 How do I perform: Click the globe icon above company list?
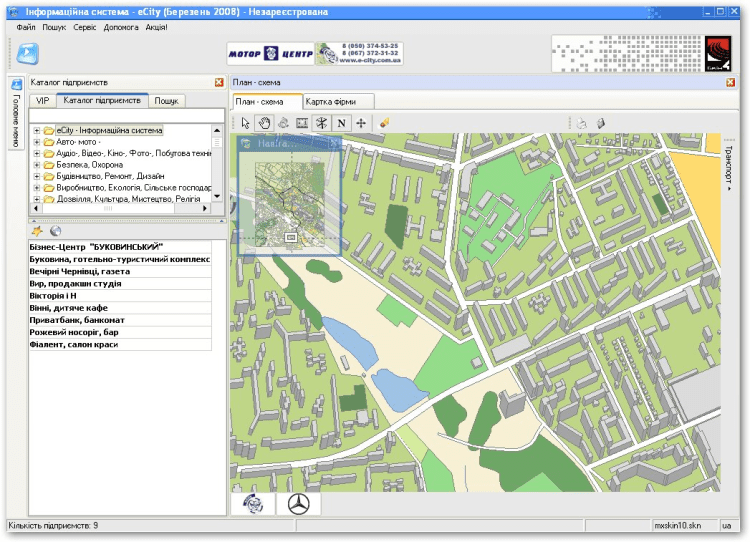pyautogui.click(x=56, y=231)
